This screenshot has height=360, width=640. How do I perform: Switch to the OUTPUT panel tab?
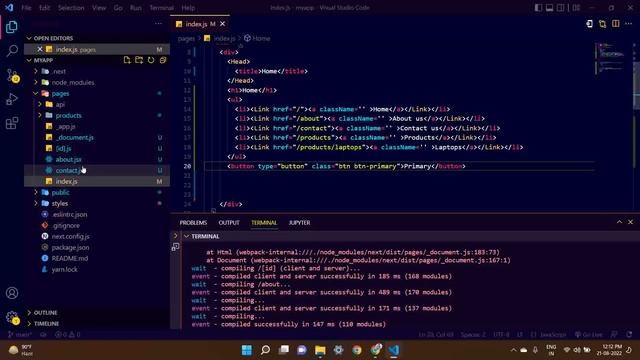[x=229, y=222]
